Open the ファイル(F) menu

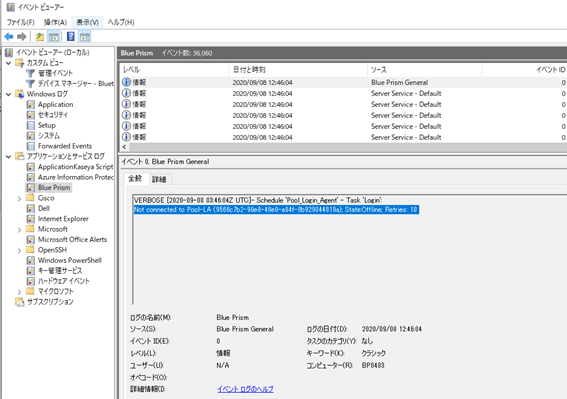click(x=20, y=22)
